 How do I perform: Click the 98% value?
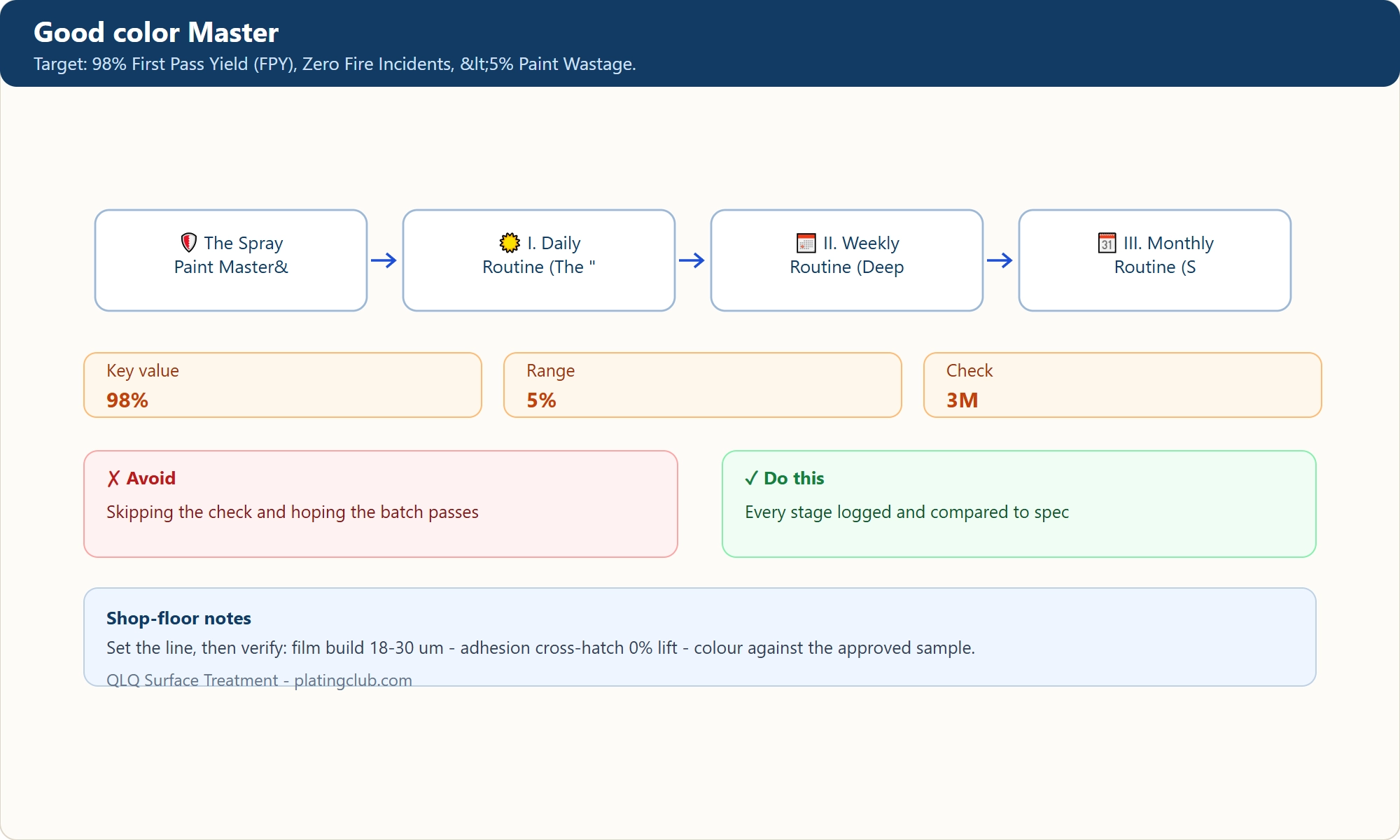pos(127,400)
